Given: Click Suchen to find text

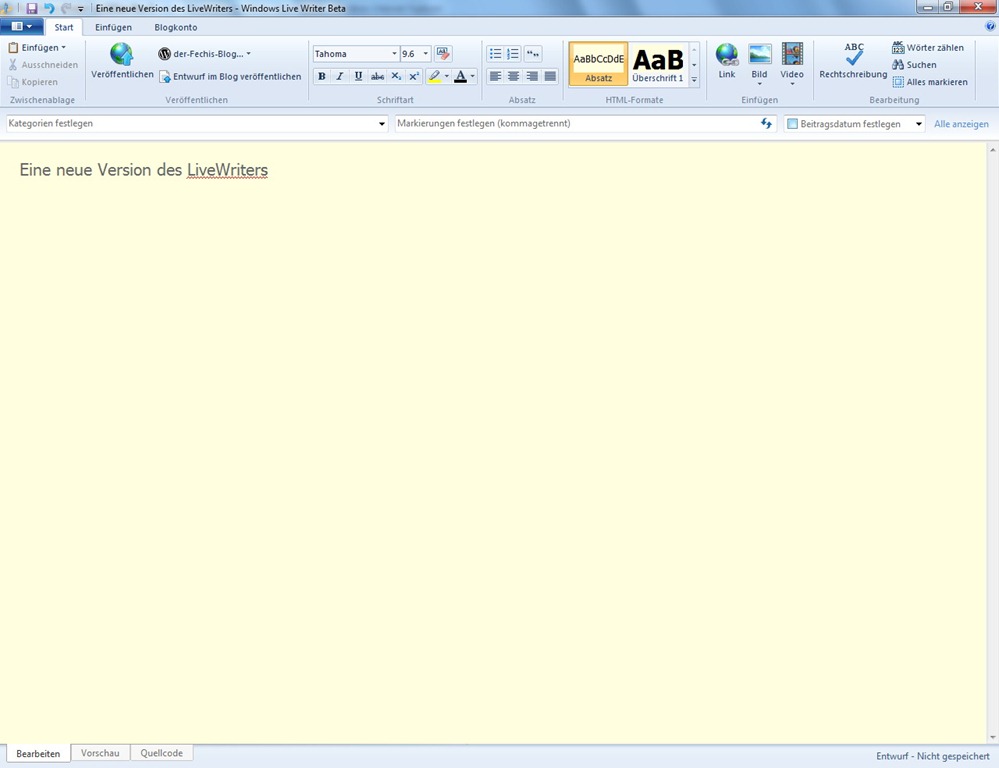Looking at the screenshot, I should pyautogui.click(x=914, y=65).
